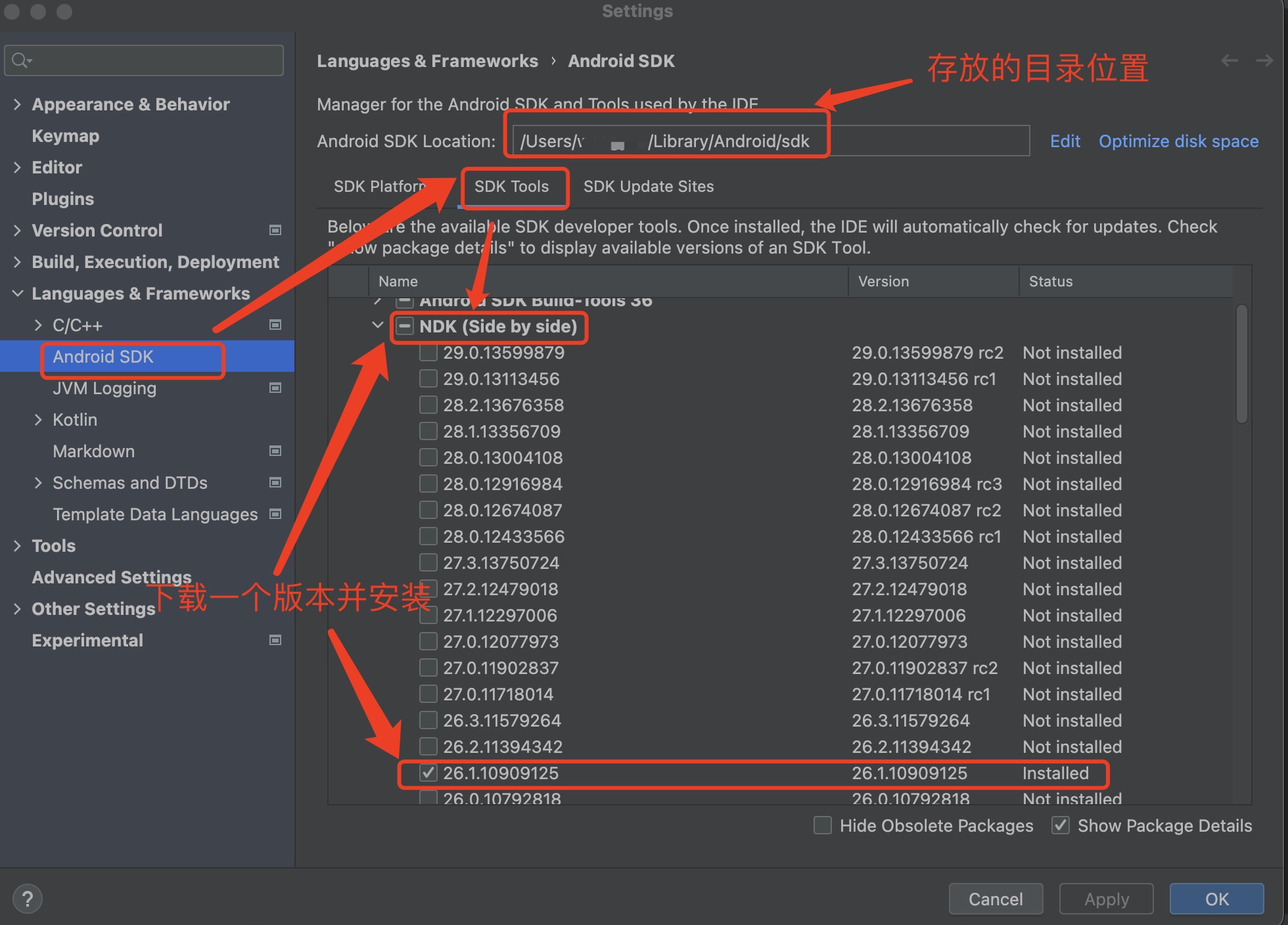The image size is (1288, 925).
Task: Check NDK version 27.0.12077973
Action: coord(428,642)
